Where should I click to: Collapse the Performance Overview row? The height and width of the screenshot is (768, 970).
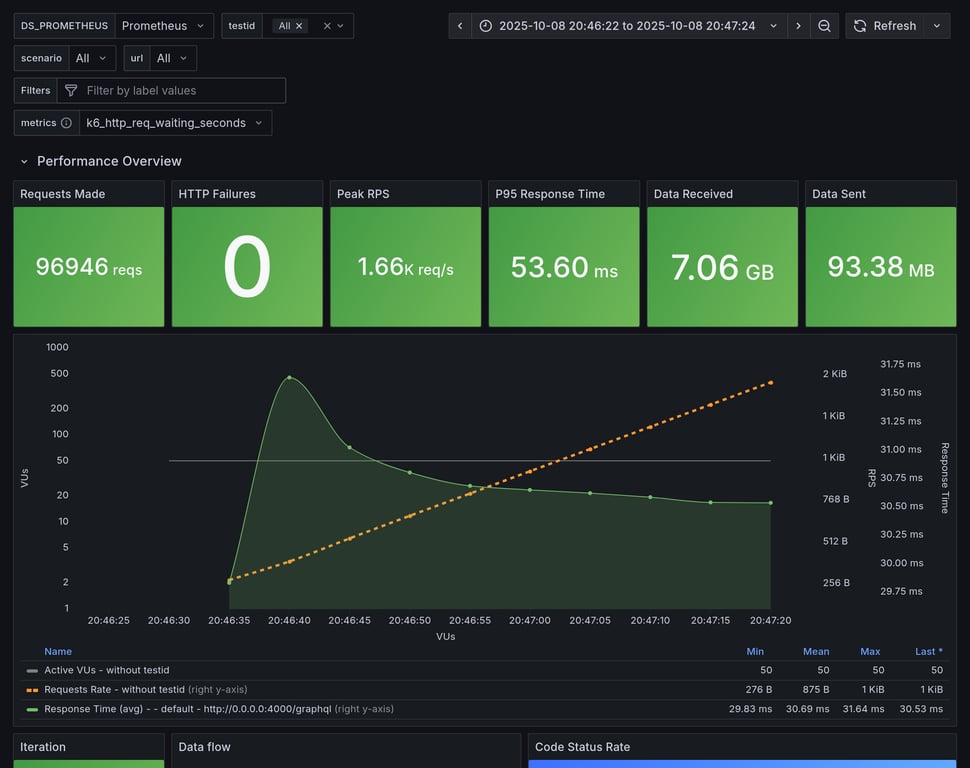coord(25,161)
